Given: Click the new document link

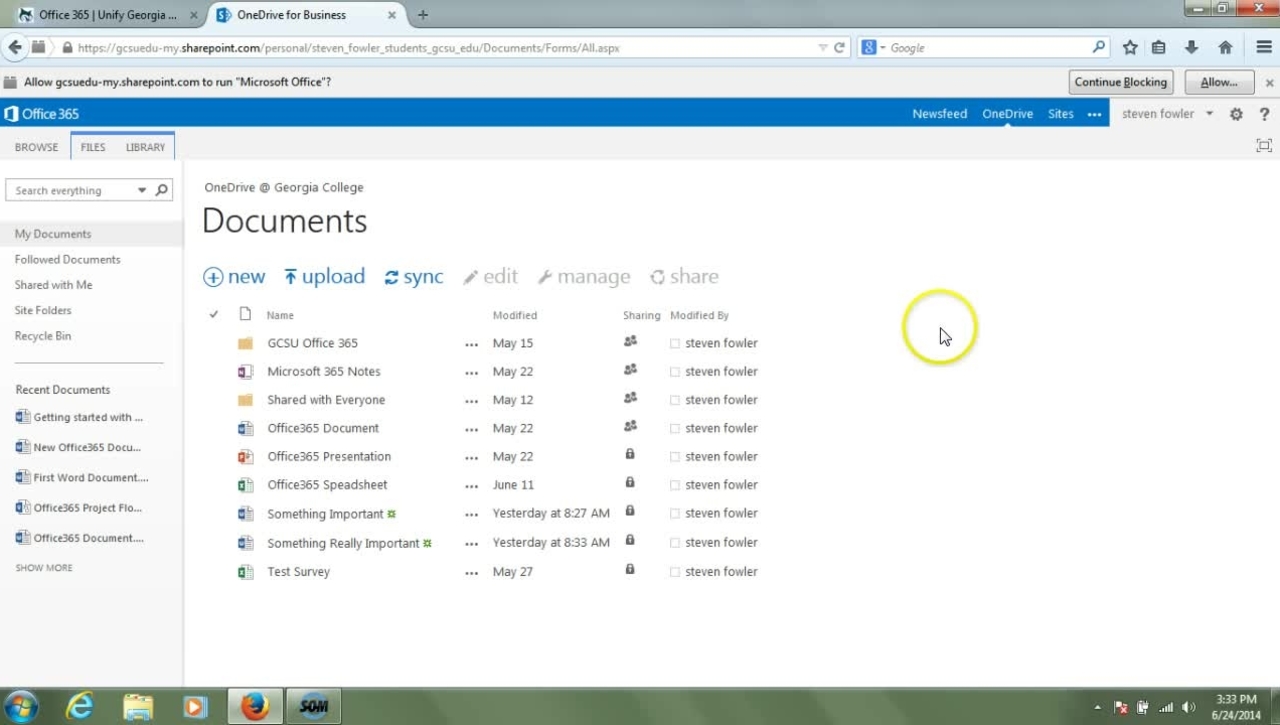Looking at the screenshot, I should tap(234, 277).
